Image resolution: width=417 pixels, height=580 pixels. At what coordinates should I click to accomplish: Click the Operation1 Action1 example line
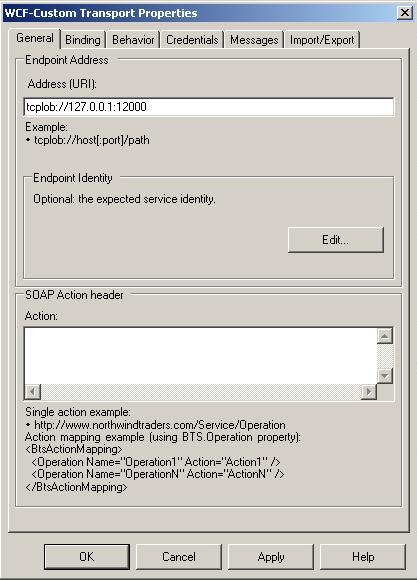click(156, 462)
